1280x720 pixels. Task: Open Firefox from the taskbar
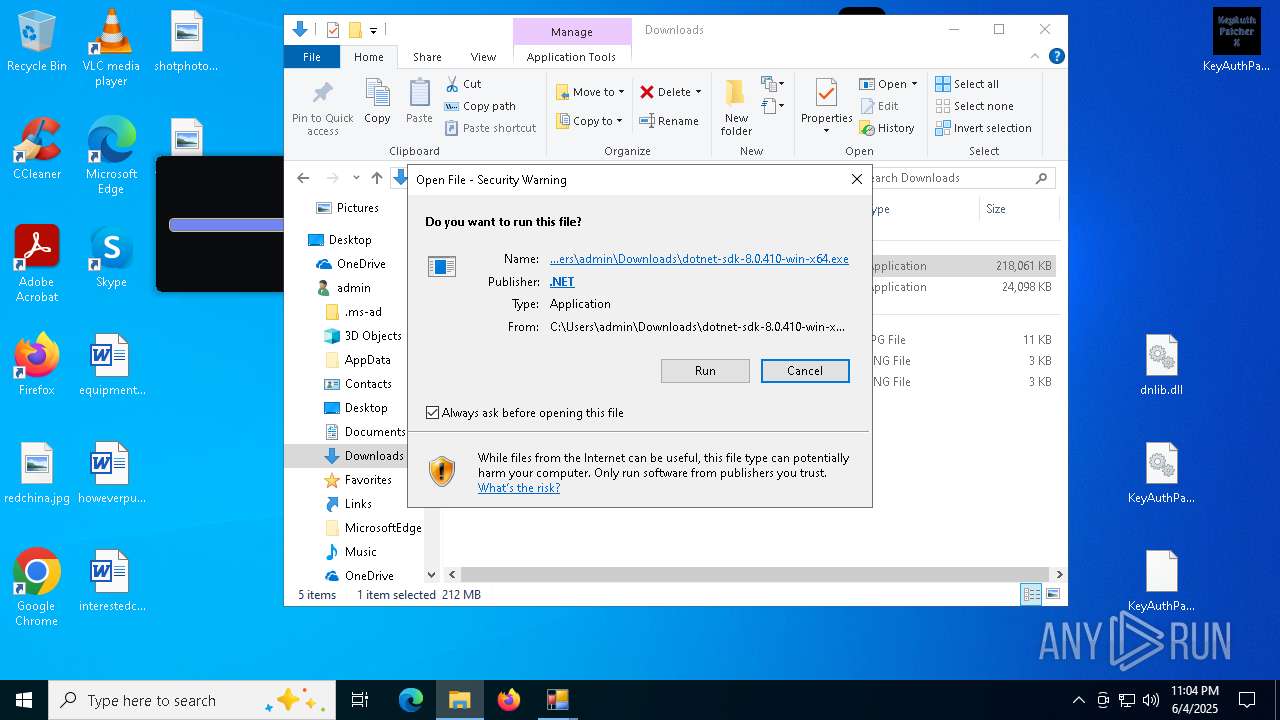(509, 700)
